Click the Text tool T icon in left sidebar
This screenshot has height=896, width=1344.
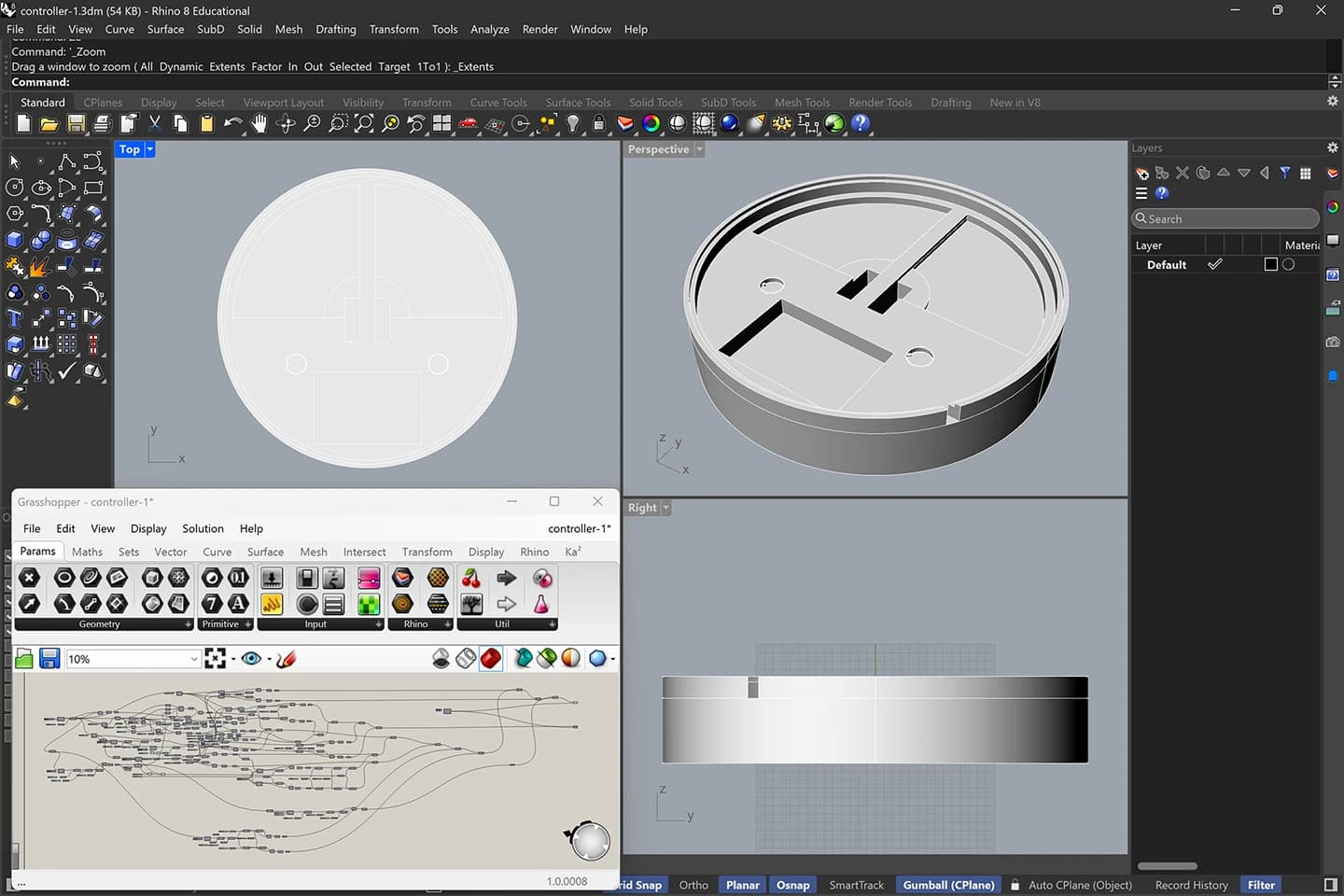pos(14,318)
